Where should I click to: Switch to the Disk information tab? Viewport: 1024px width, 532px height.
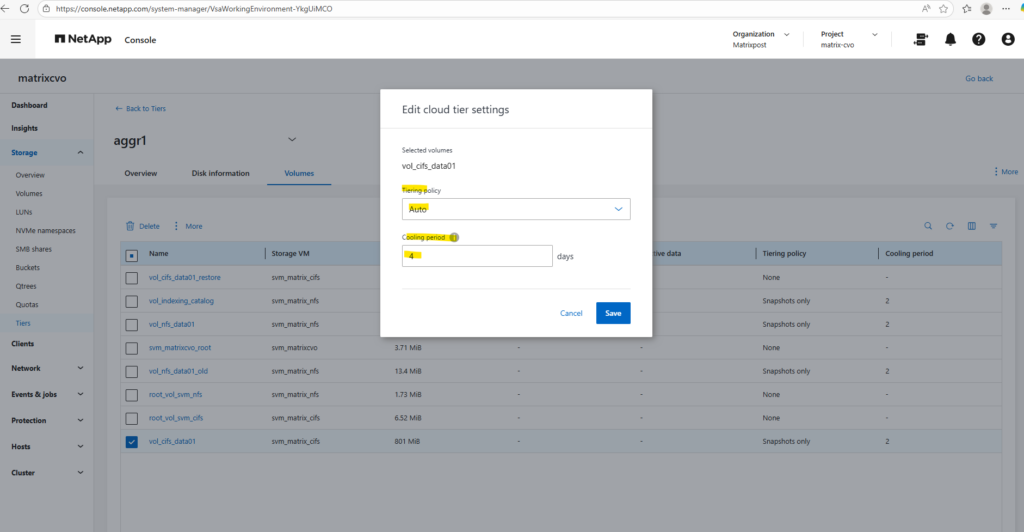pyautogui.click(x=220, y=173)
